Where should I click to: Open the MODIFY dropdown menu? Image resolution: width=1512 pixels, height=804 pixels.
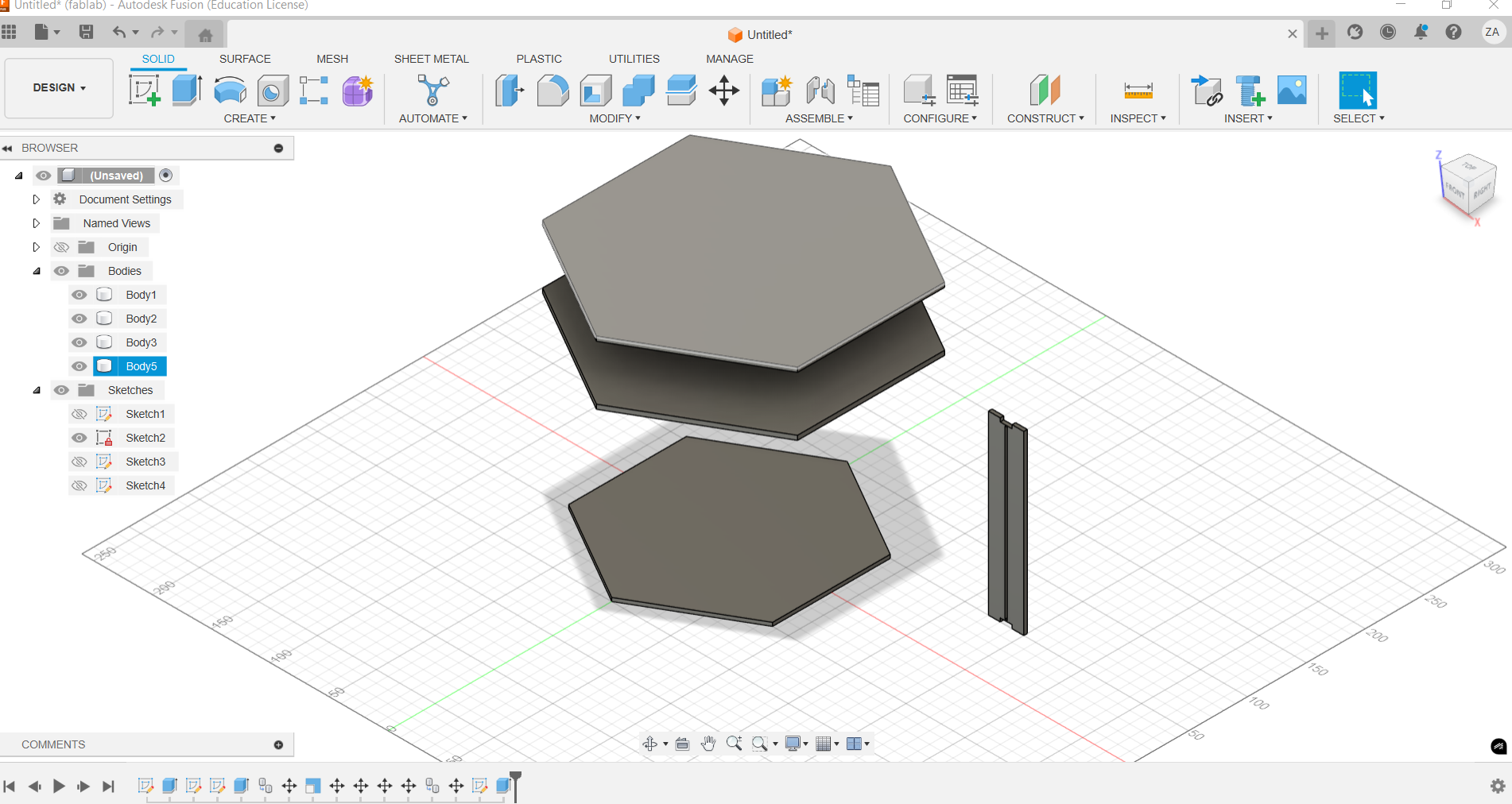614,118
